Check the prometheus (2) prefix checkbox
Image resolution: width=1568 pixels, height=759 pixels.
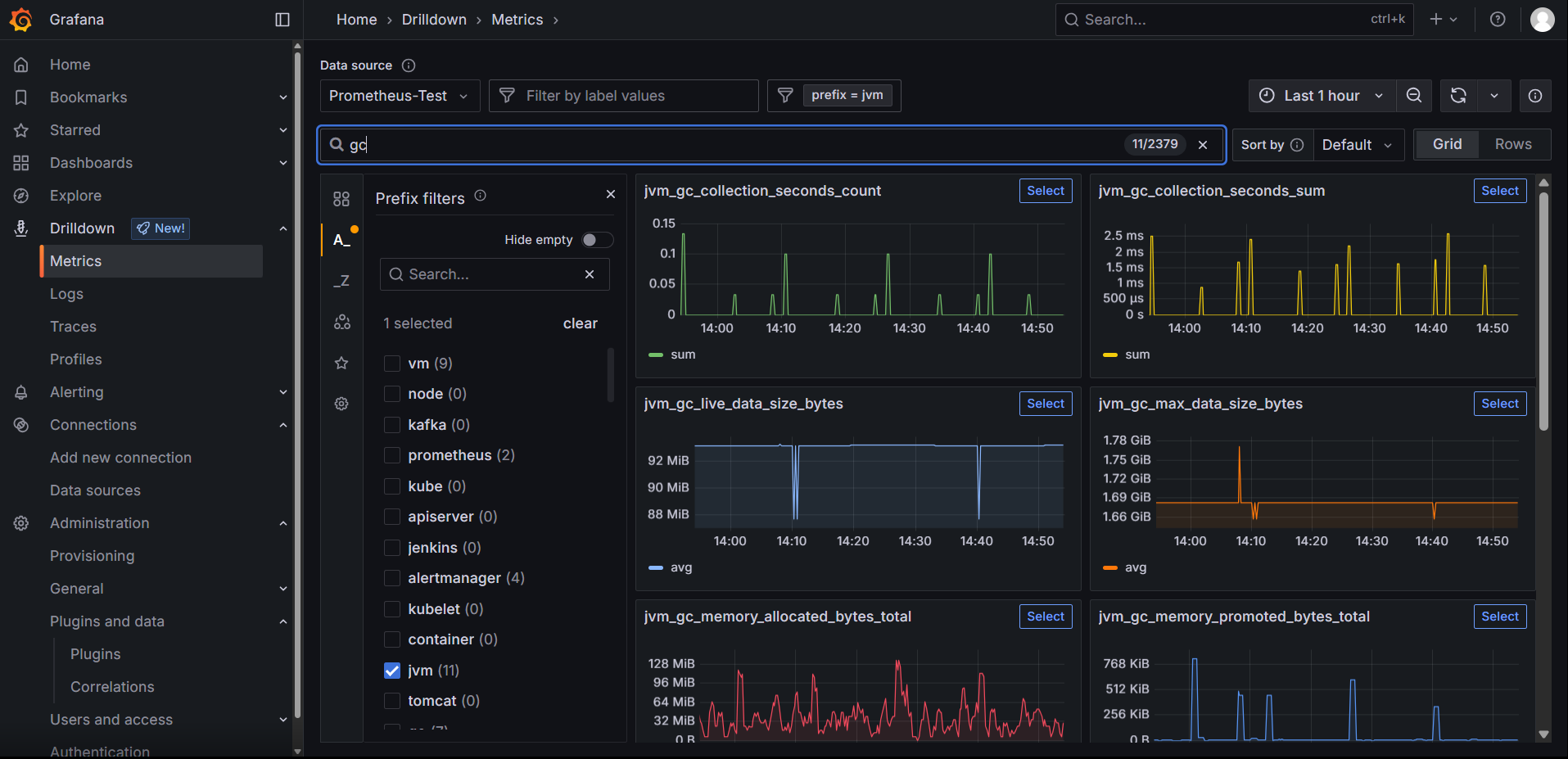click(x=392, y=455)
